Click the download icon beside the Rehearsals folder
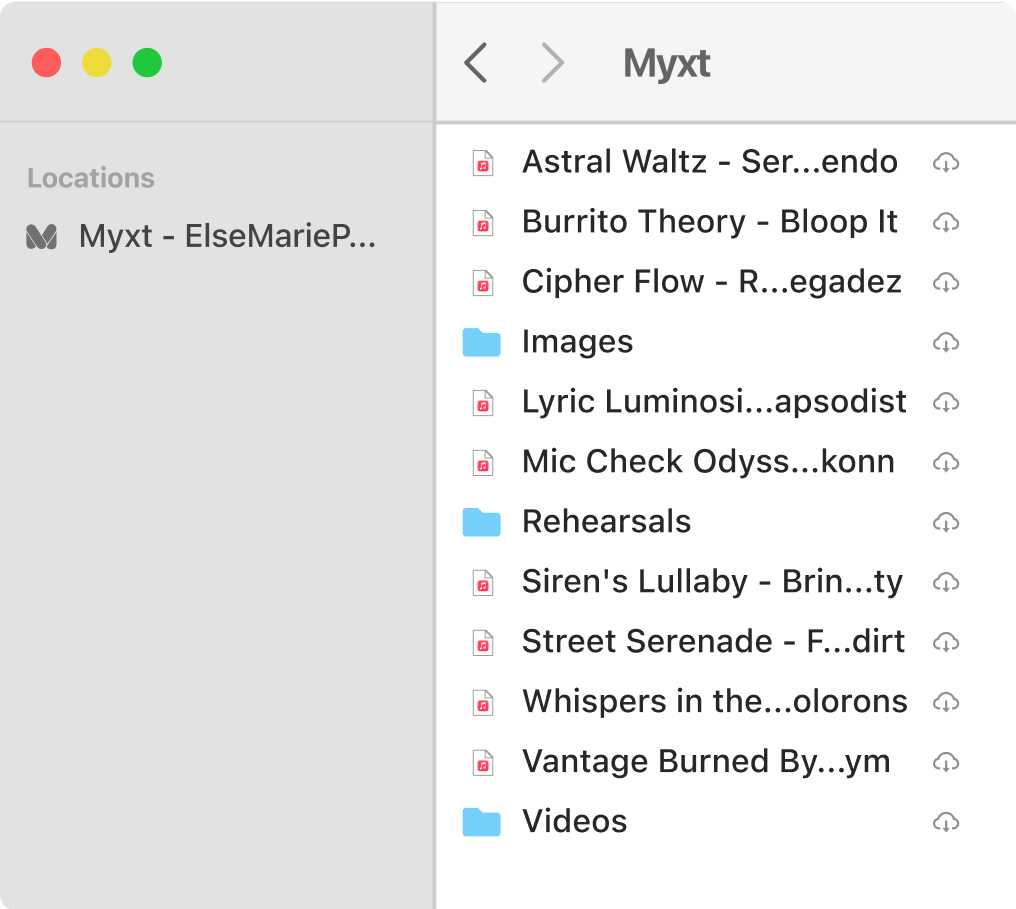 tap(946, 523)
